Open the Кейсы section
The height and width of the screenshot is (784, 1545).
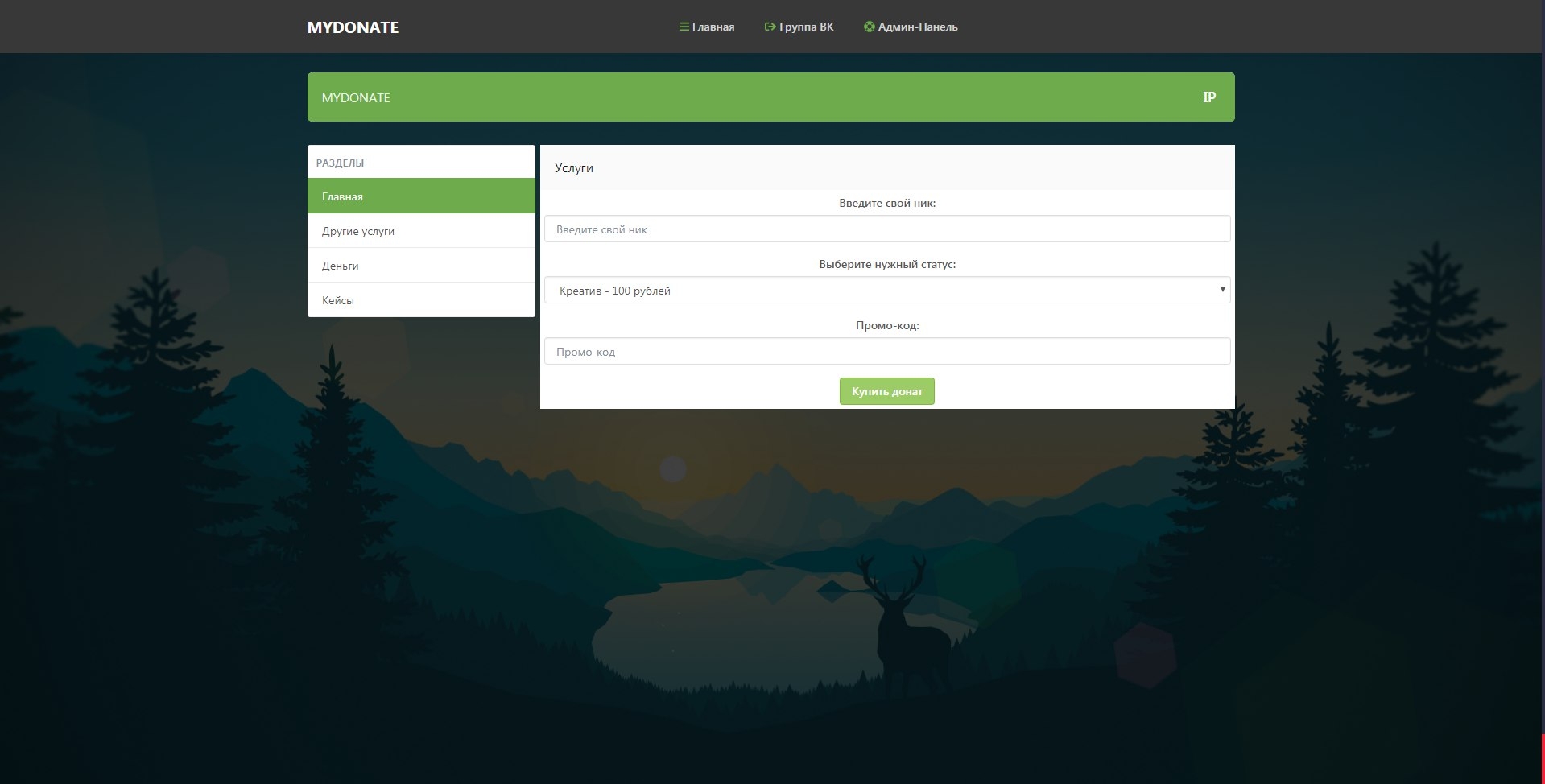click(x=421, y=299)
